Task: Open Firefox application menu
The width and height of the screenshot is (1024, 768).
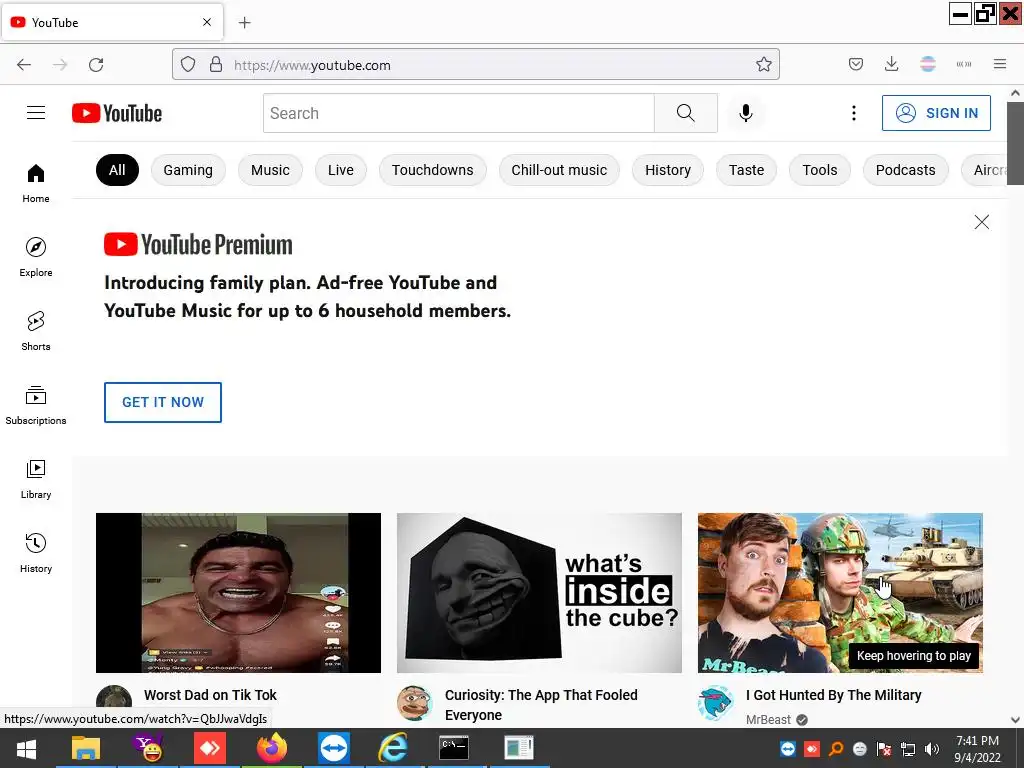Action: [x=1000, y=65]
